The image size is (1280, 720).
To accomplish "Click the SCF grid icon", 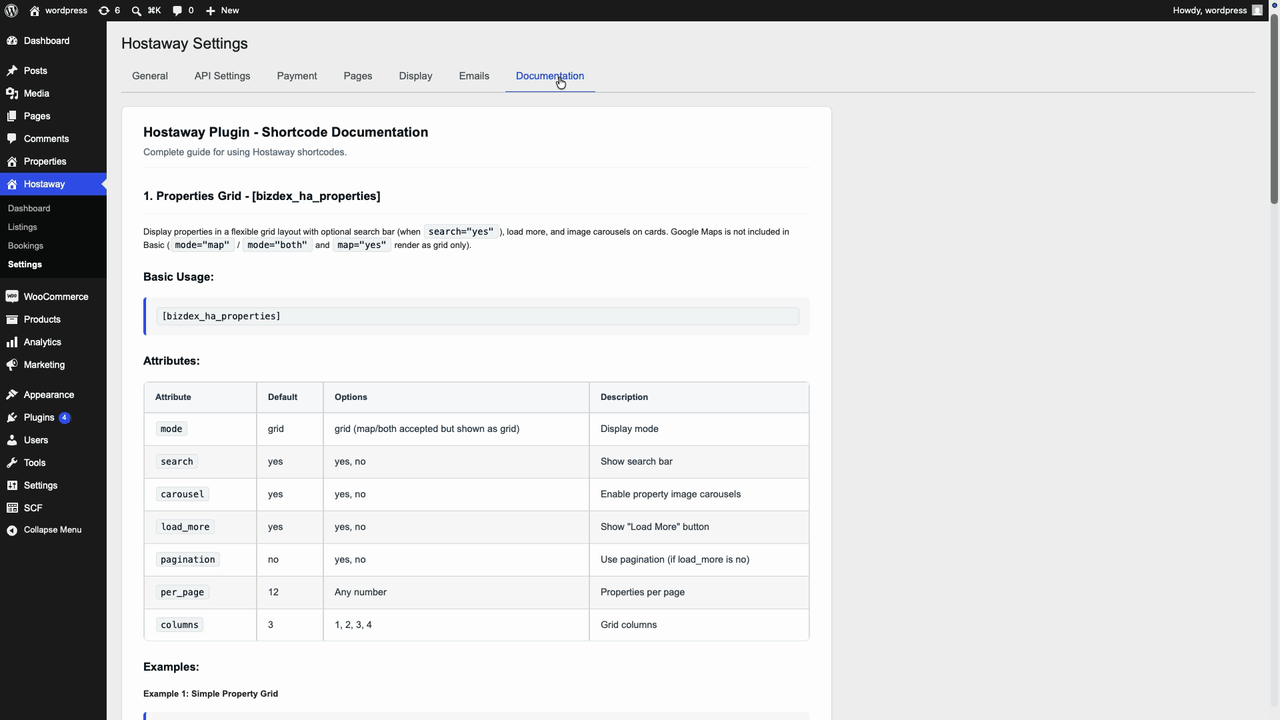I will point(12,508).
